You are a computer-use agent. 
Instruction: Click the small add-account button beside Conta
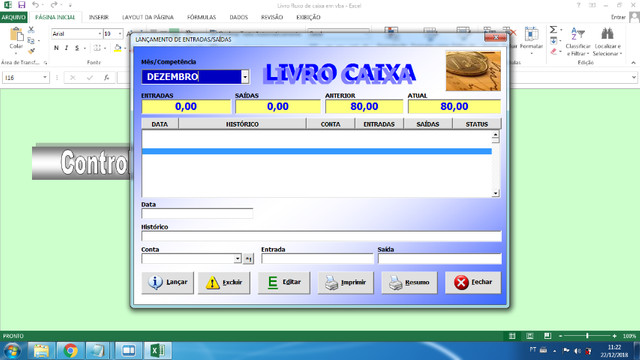point(249,259)
